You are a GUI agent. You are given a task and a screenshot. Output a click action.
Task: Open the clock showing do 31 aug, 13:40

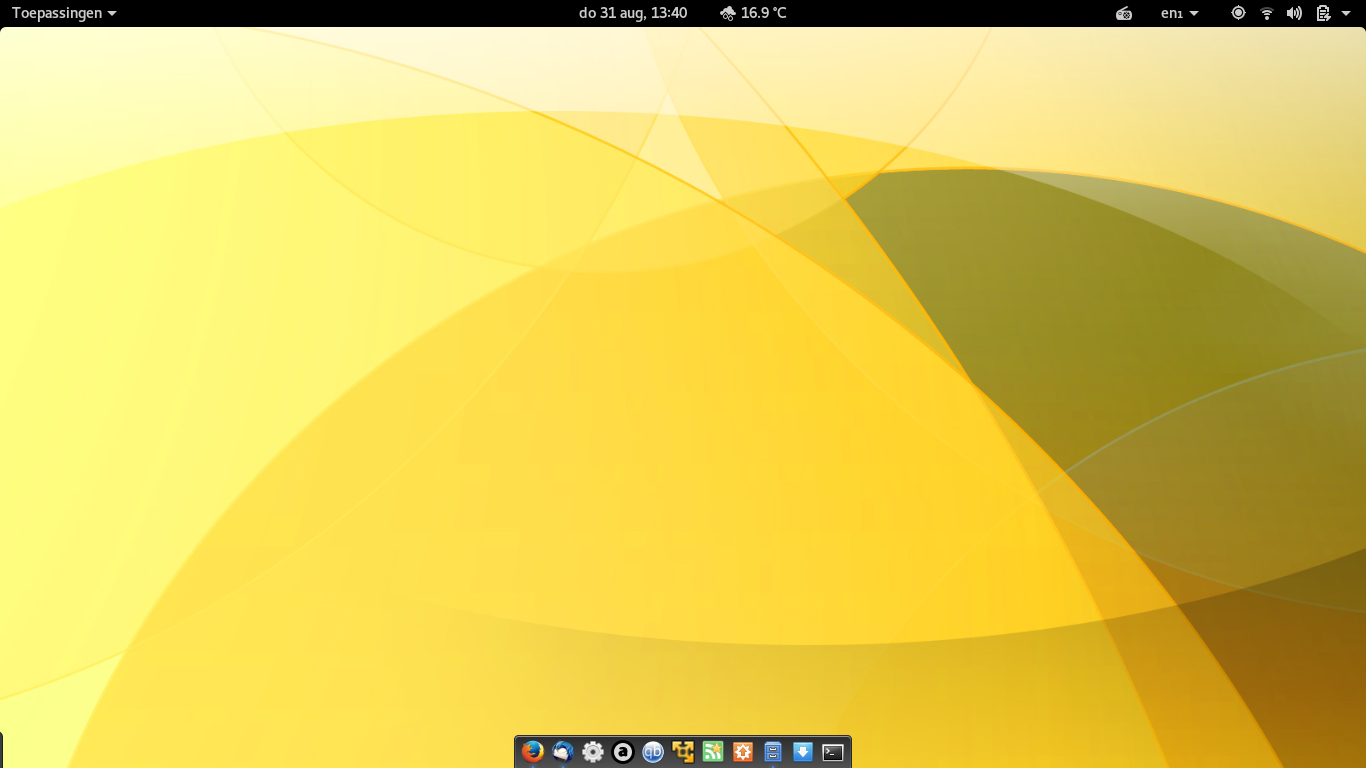(633, 13)
